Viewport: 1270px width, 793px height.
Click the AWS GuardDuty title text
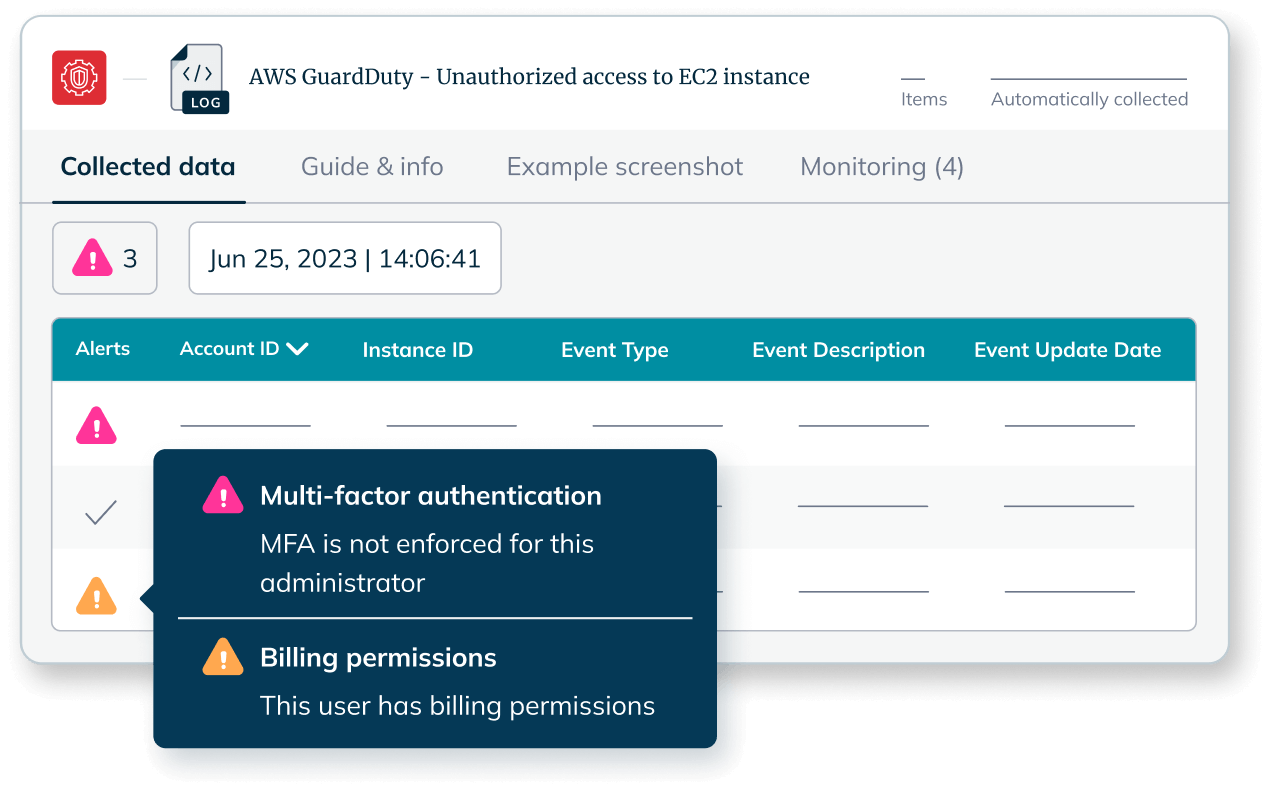[529, 77]
